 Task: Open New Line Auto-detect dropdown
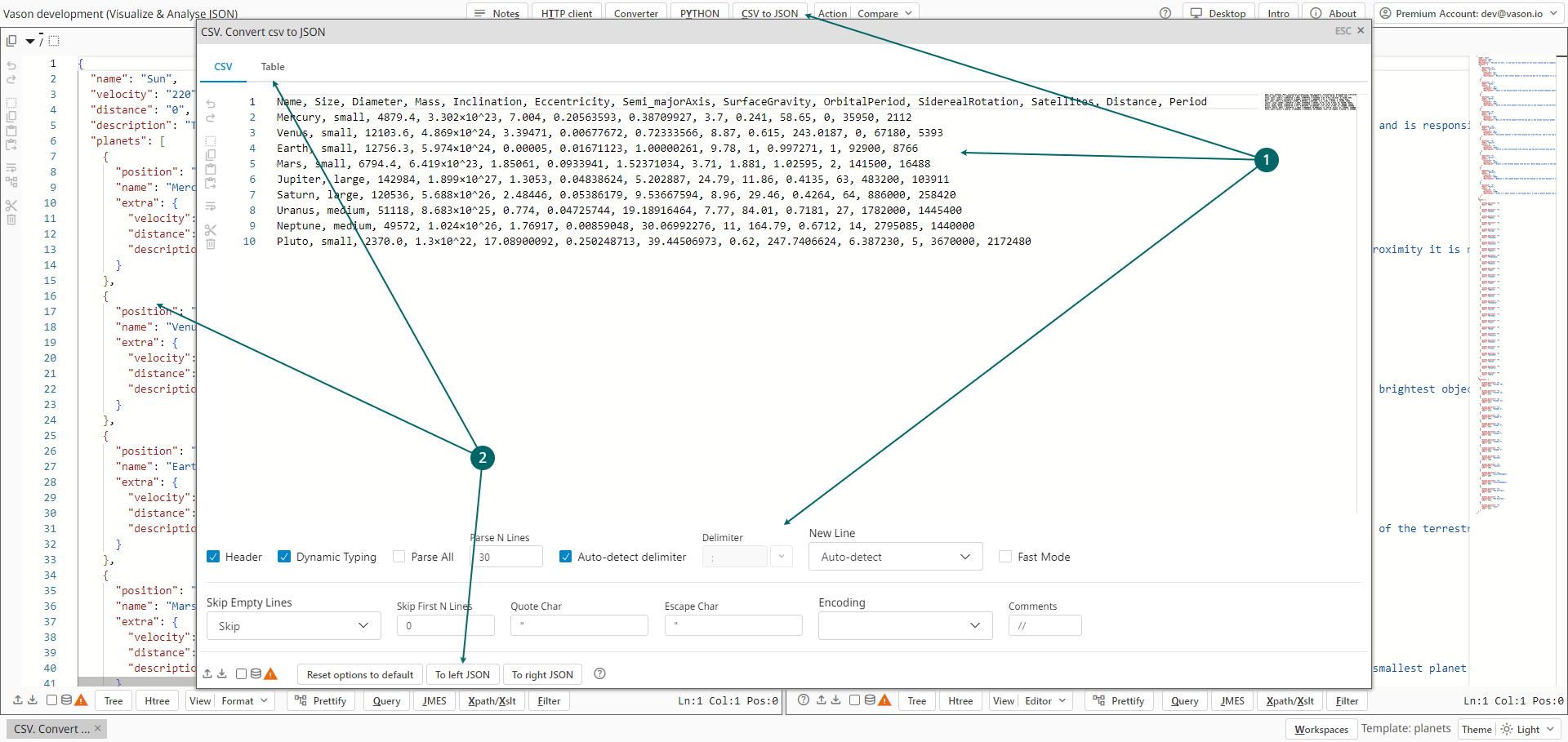(x=896, y=557)
